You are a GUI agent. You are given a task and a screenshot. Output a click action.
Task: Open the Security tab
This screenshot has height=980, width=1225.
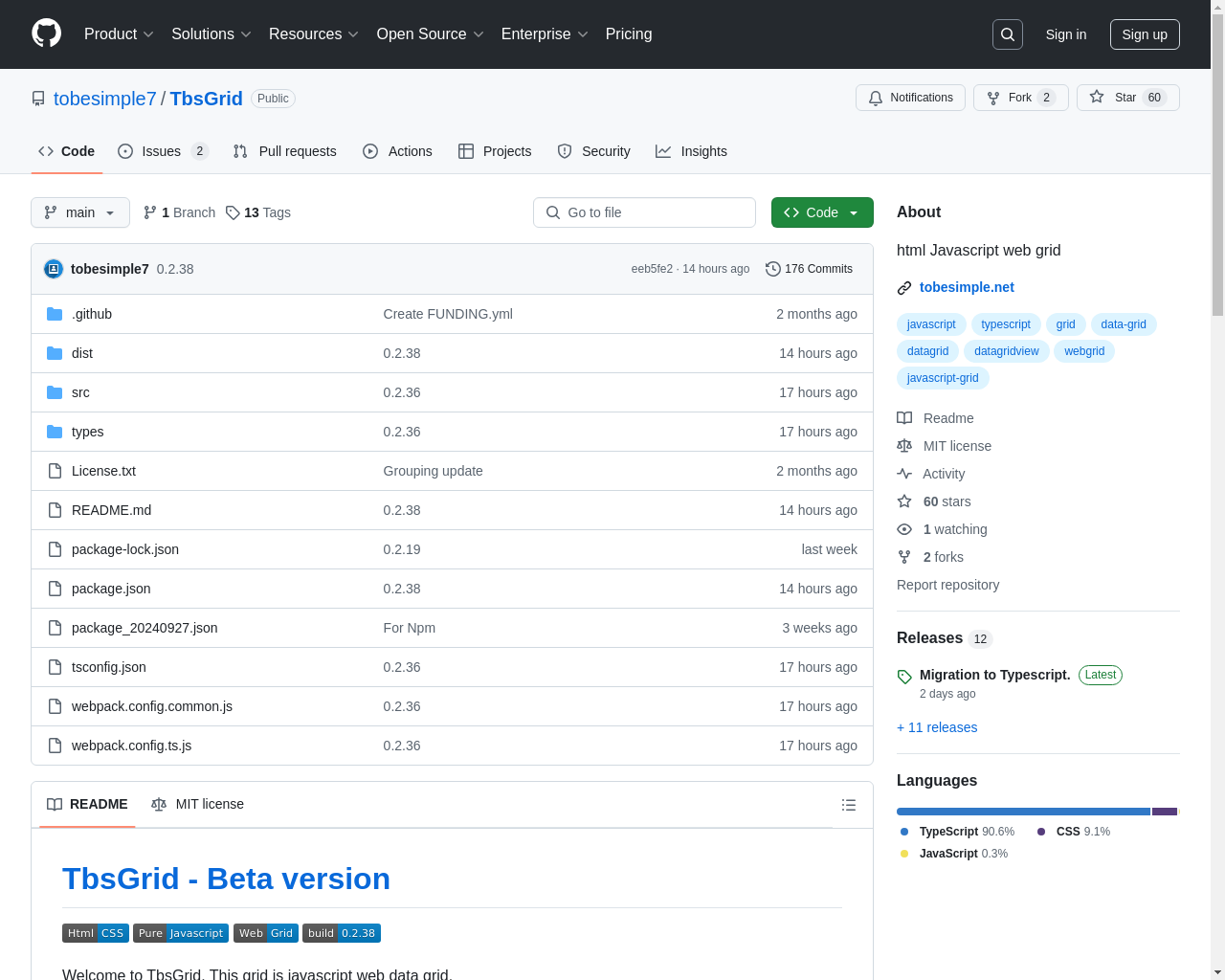click(593, 151)
